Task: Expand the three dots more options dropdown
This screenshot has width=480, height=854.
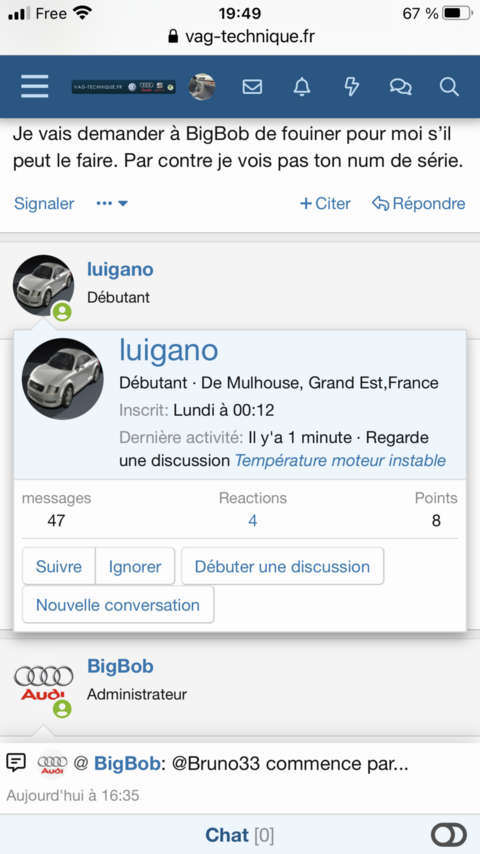Action: [x=112, y=204]
